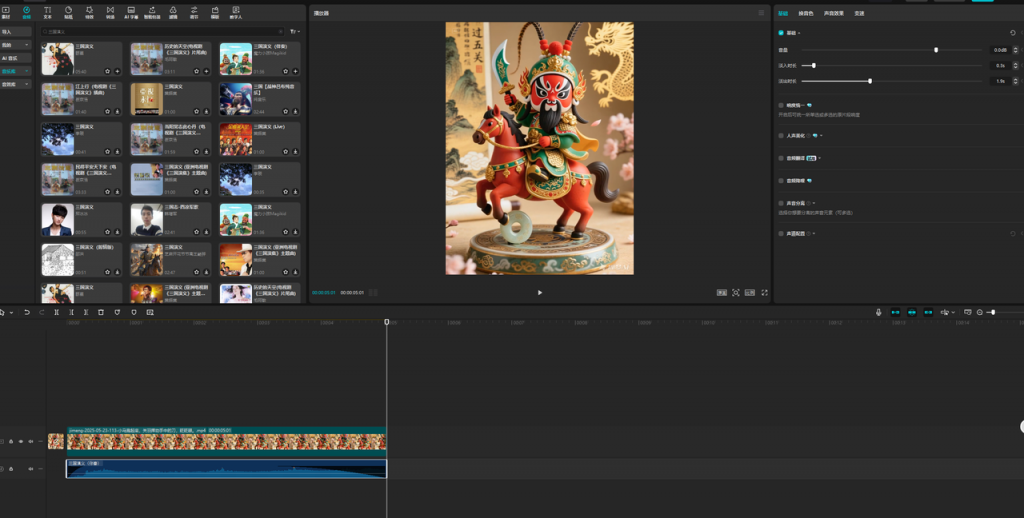Mute the video track speaker icon

tap(30, 442)
